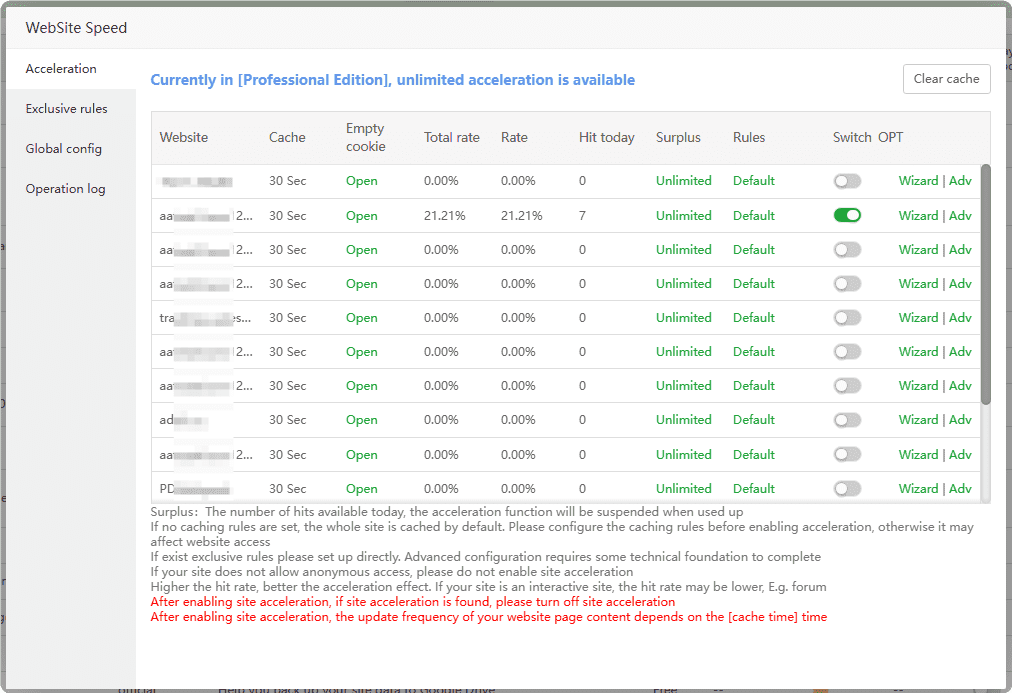
Task: Click the website table vertical scrollbar
Action: tap(985, 285)
